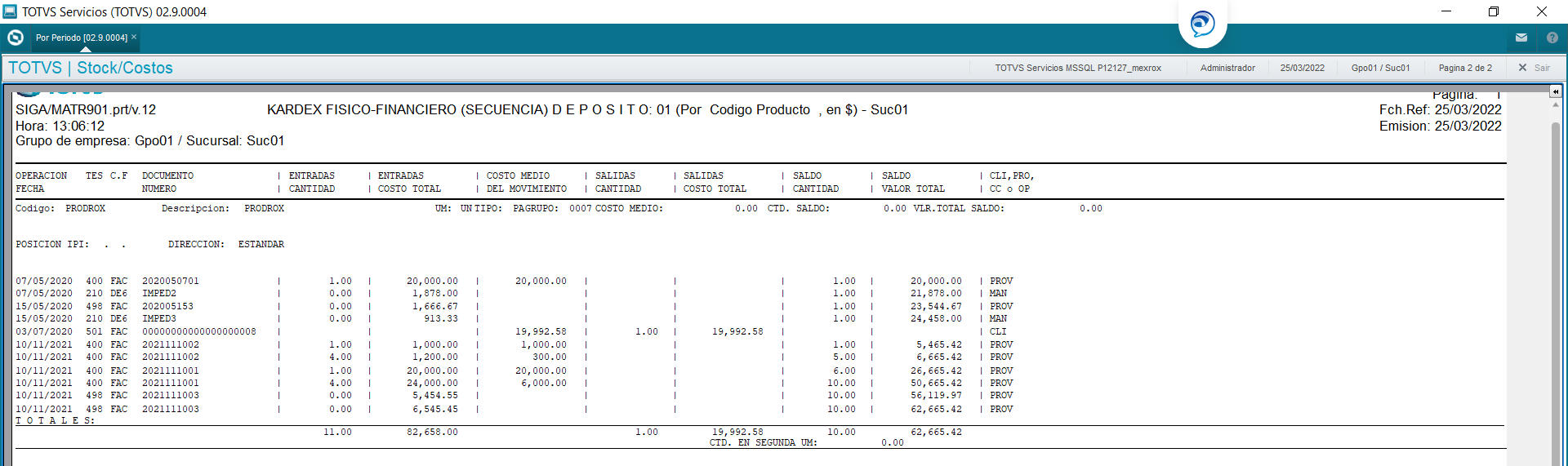The image size is (1568, 466).
Task: Click the vertical scrollbar thumb
Action: point(1556,294)
